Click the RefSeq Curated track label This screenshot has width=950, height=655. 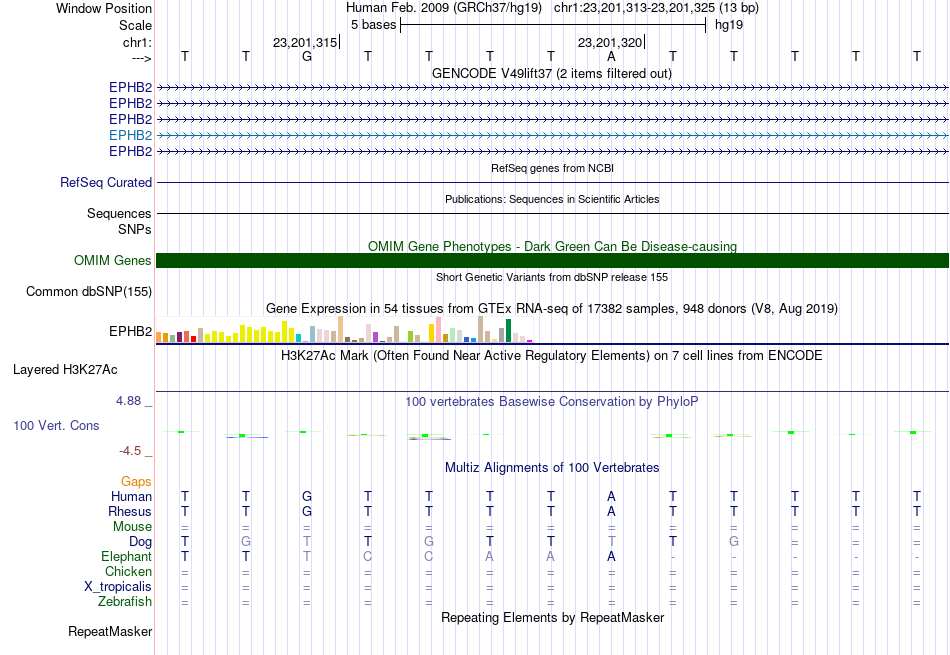tap(106, 182)
